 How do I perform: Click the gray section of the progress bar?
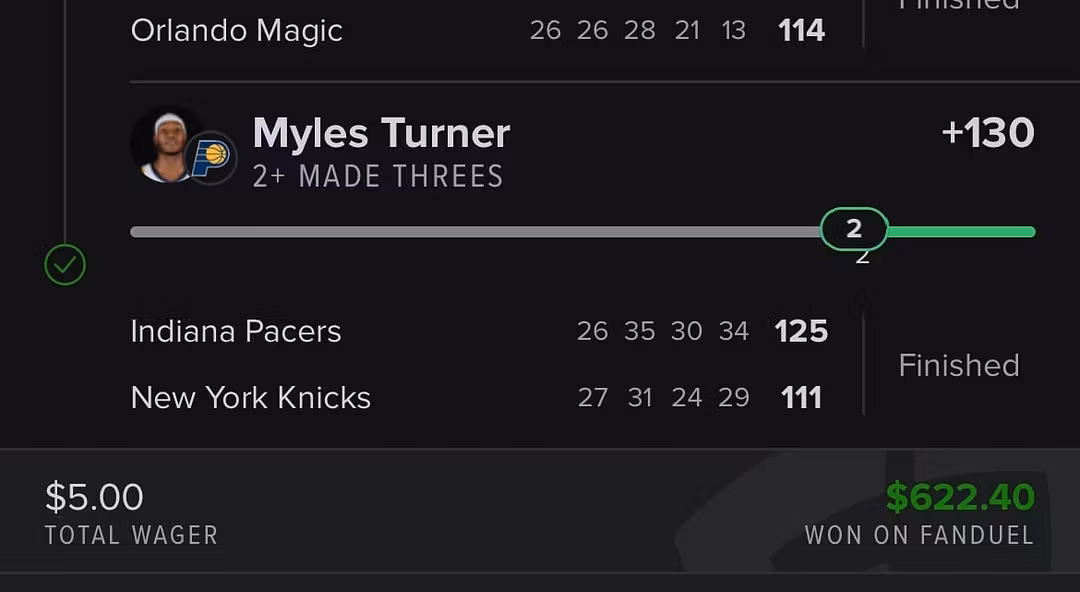click(470, 232)
